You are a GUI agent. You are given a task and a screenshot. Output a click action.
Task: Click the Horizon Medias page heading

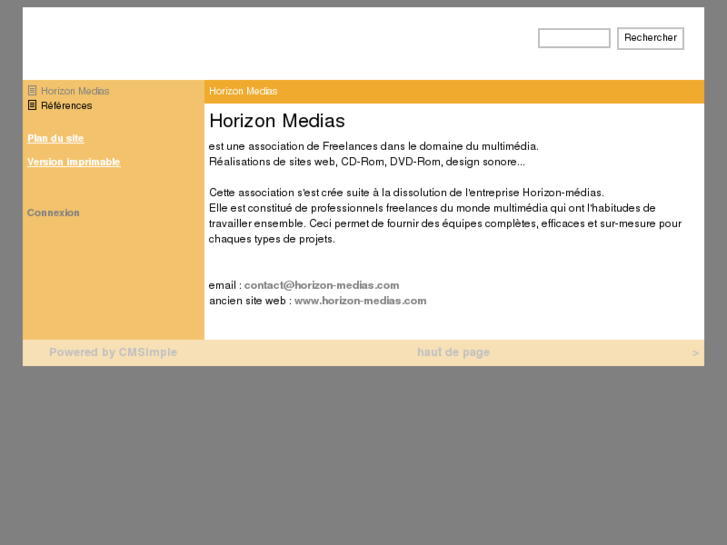click(277, 121)
